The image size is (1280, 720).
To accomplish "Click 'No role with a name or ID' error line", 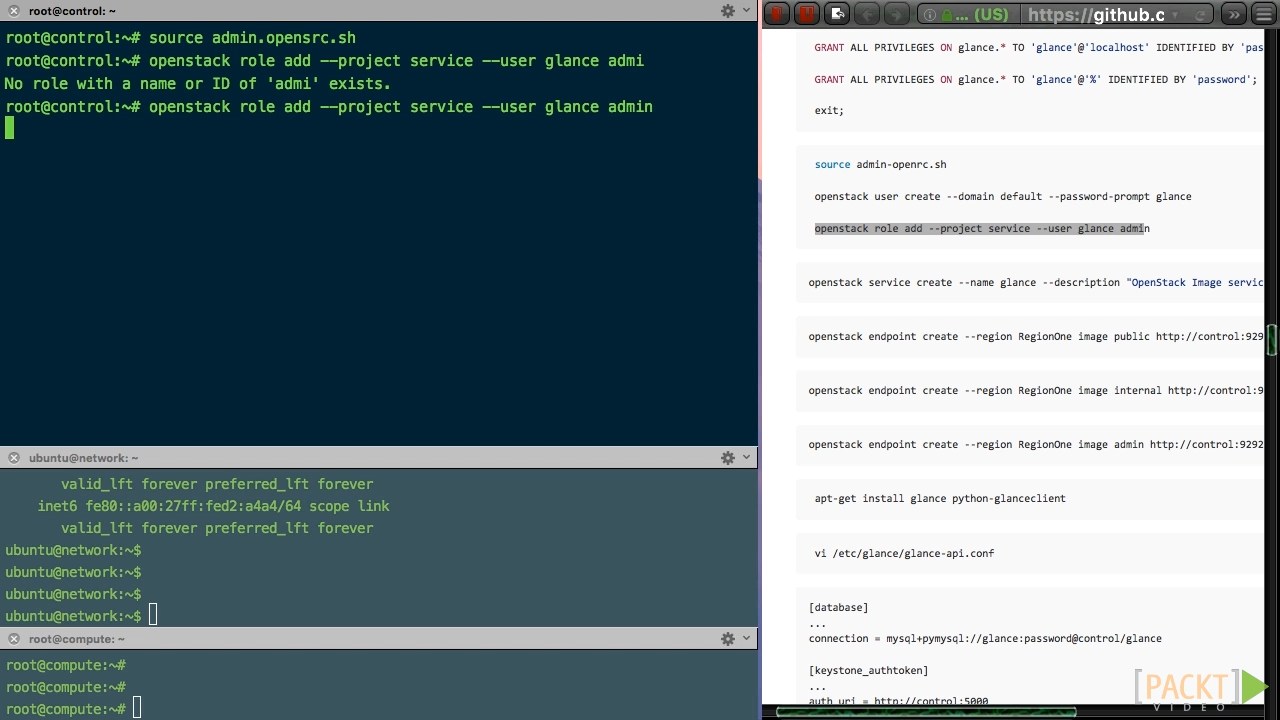I will pyautogui.click(x=198, y=84).
